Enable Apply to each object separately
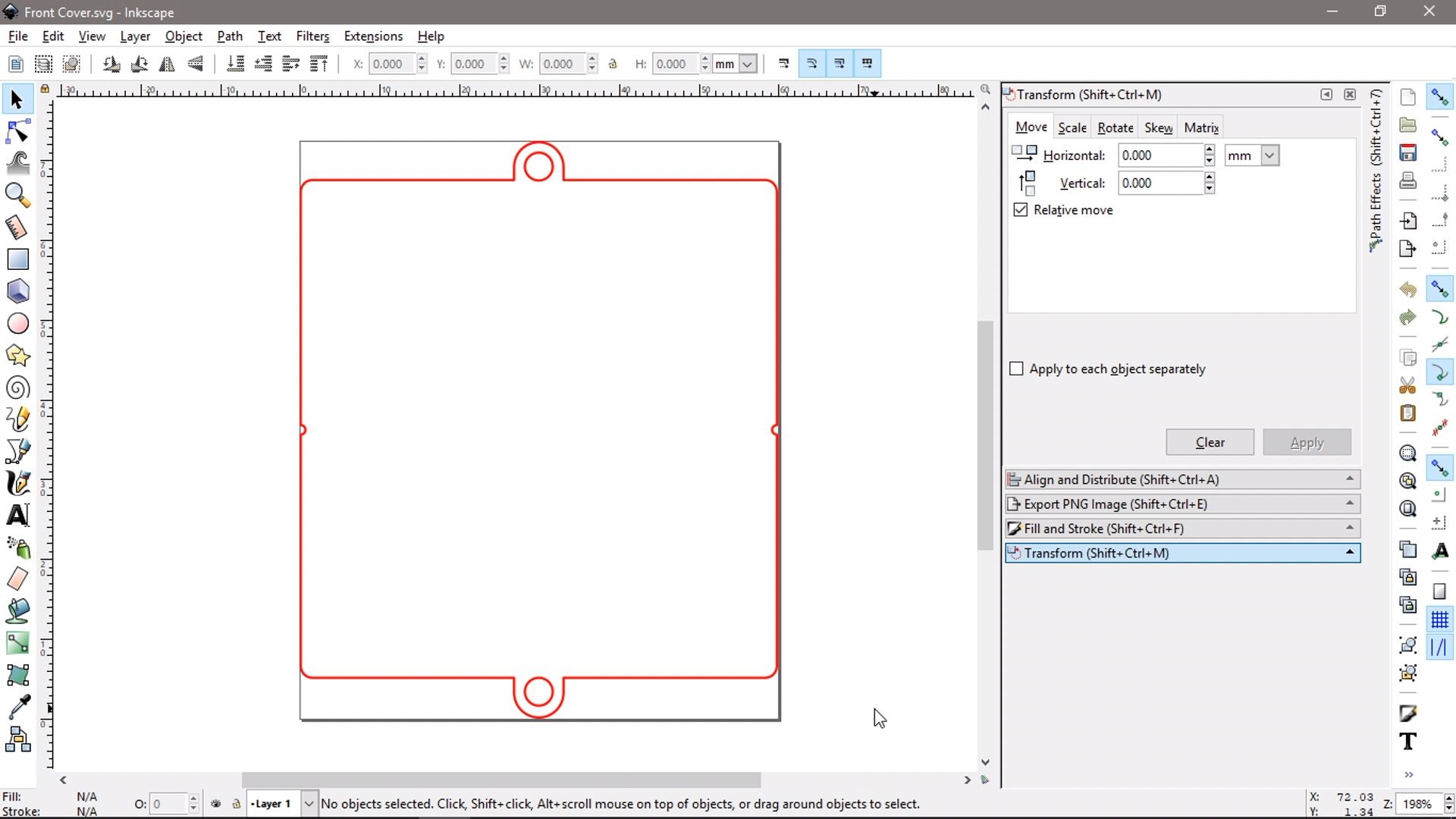The width and height of the screenshot is (1456, 819). pyautogui.click(x=1017, y=369)
